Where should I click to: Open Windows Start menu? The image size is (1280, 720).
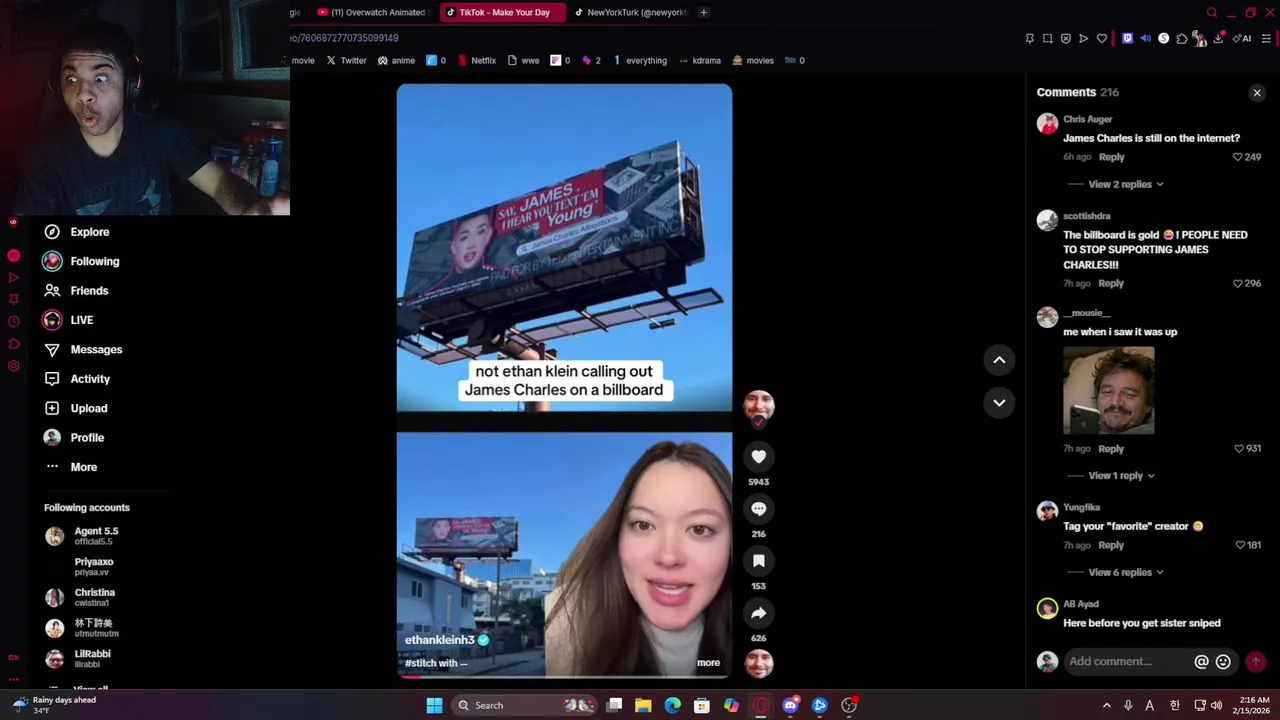click(x=434, y=705)
